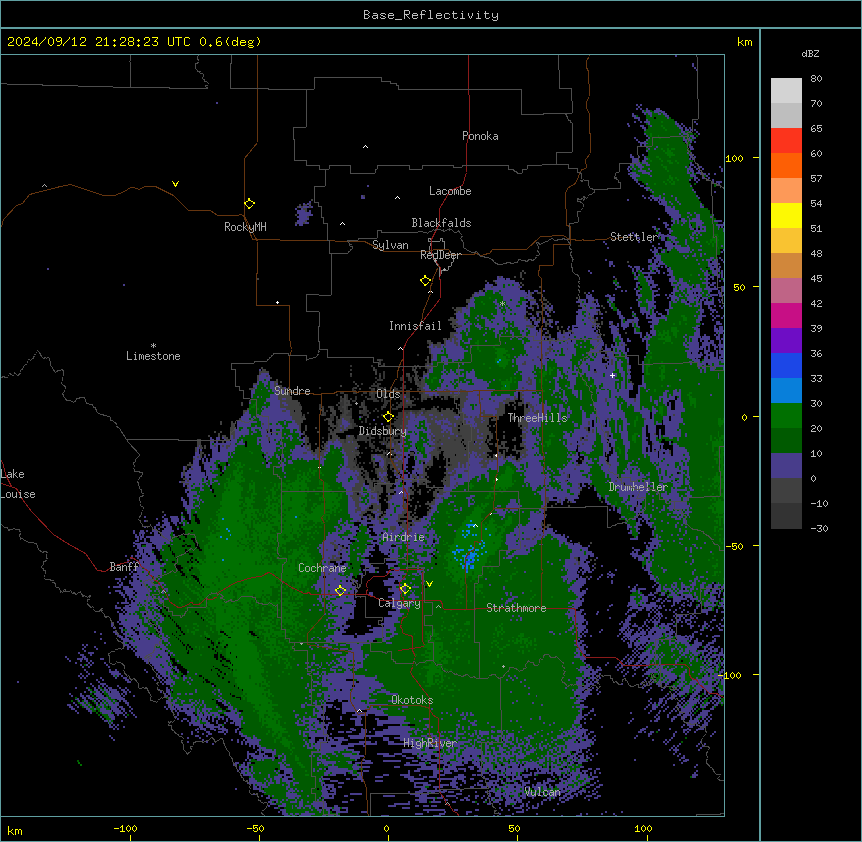The image size is (862, 842).
Task: Click the asterisk marker above Limestone
Action: tap(153, 346)
